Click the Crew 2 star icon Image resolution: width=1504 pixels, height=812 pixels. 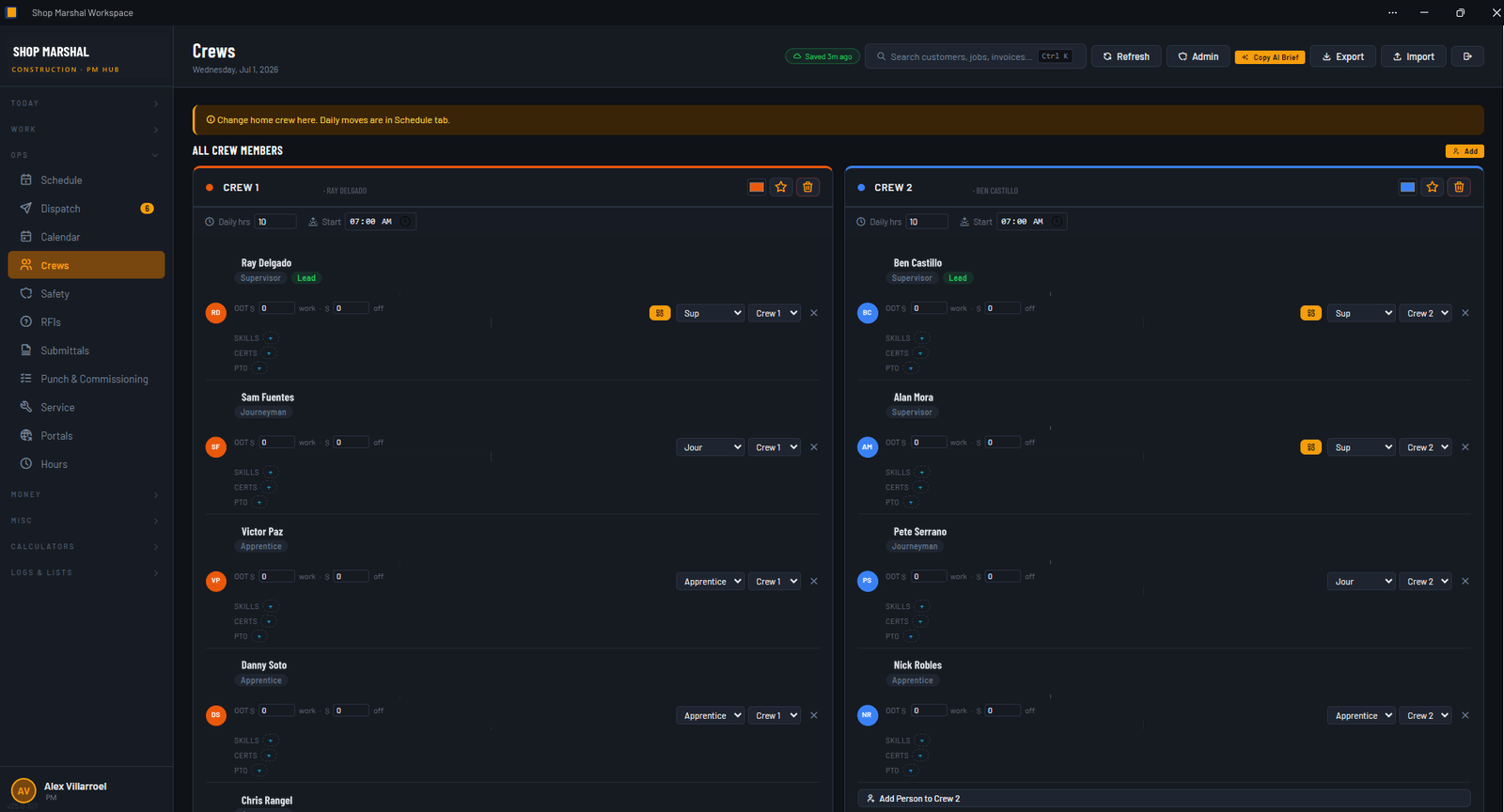click(x=1433, y=187)
